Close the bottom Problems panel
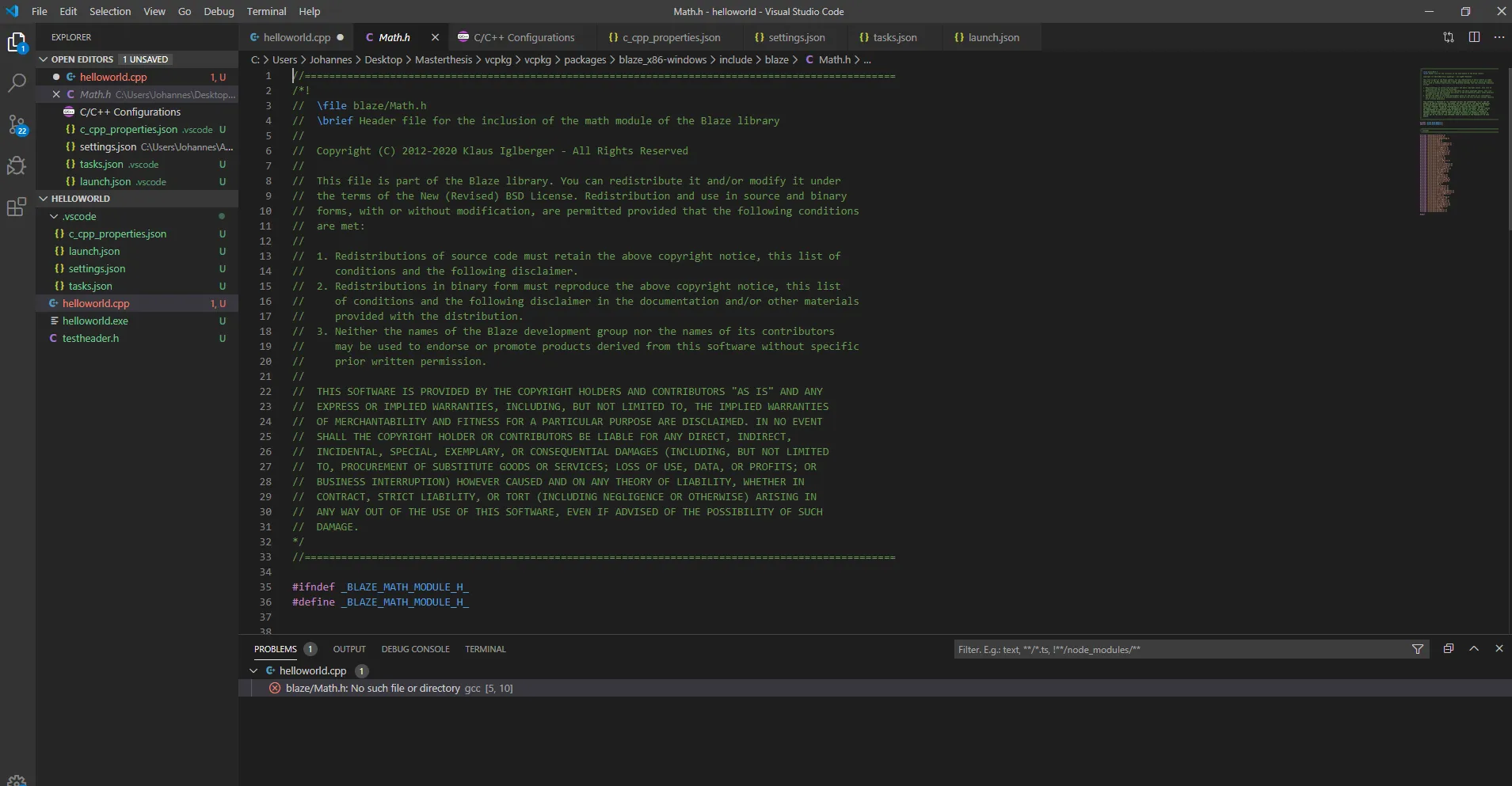The width and height of the screenshot is (1512, 786). [x=1499, y=648]
